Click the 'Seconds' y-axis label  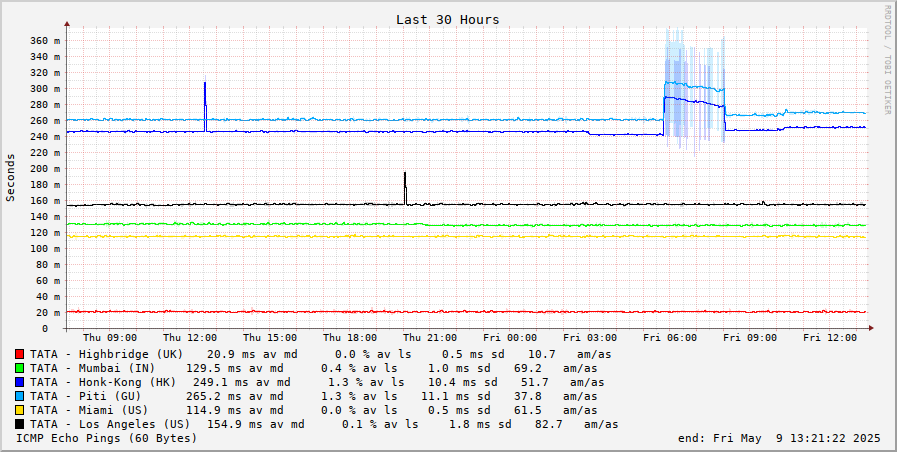(10, 177)
